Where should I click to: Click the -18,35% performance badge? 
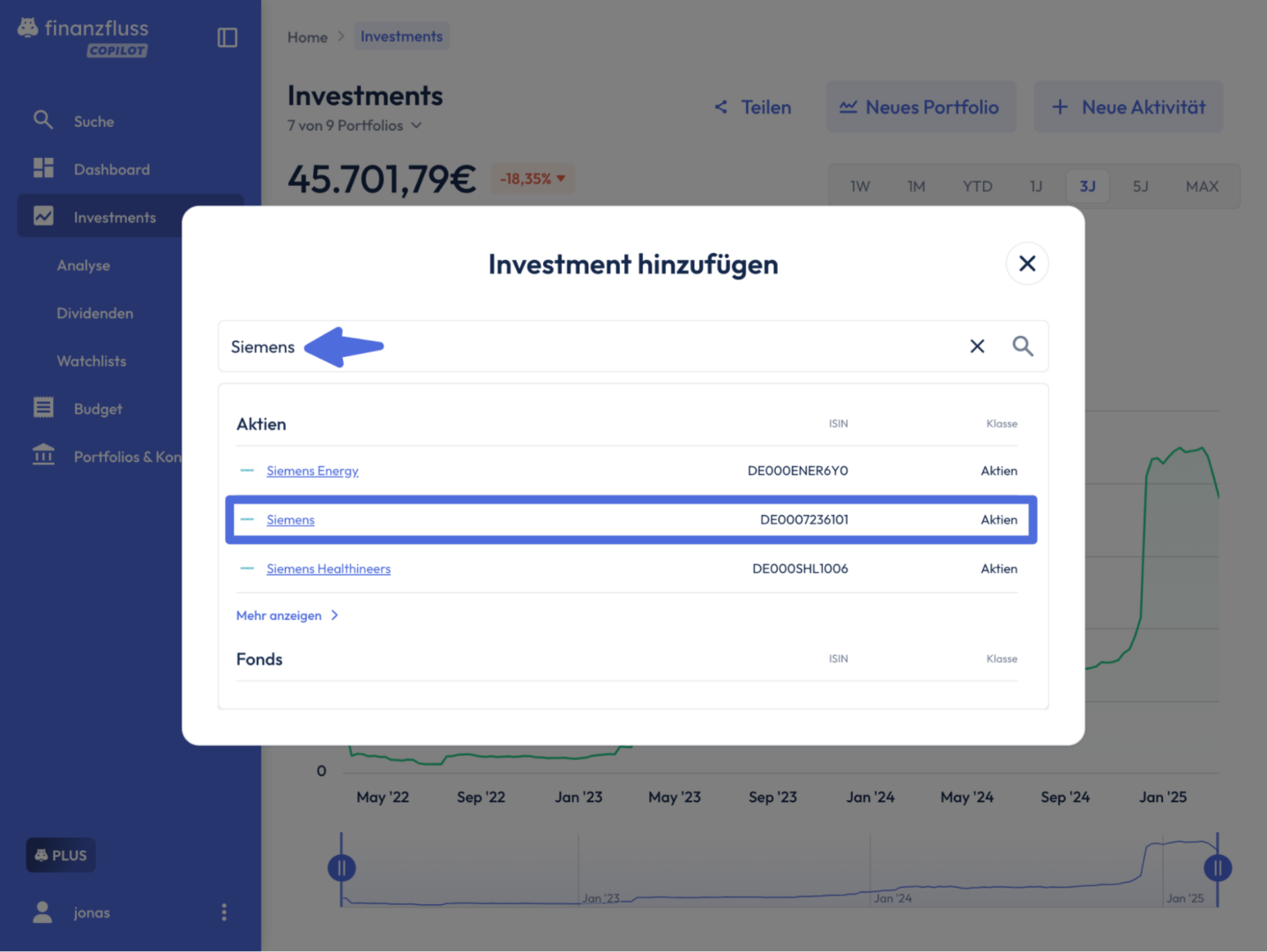[532, 179]
